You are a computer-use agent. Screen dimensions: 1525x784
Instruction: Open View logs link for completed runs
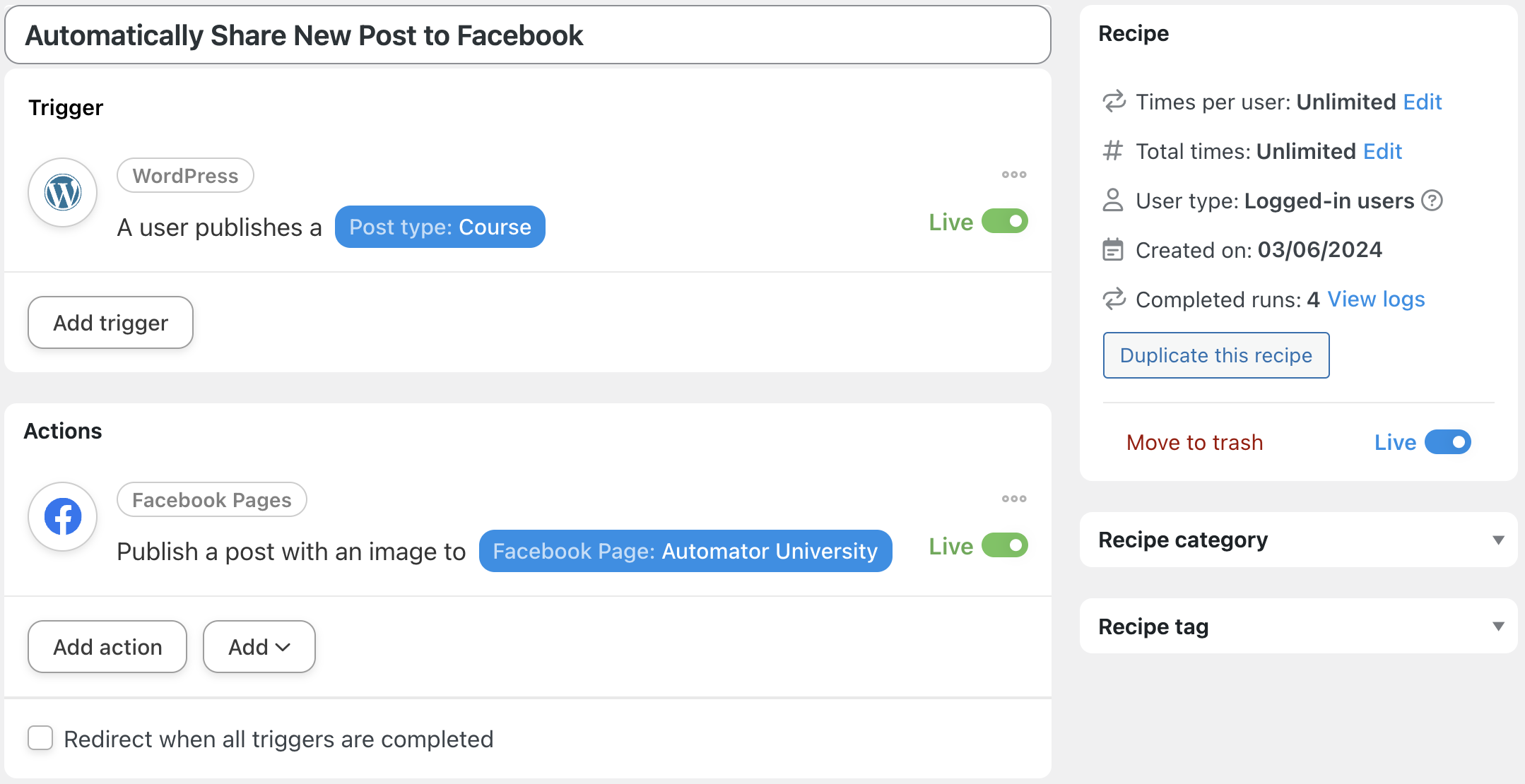pyautogui.click(x=1375, y=299)
